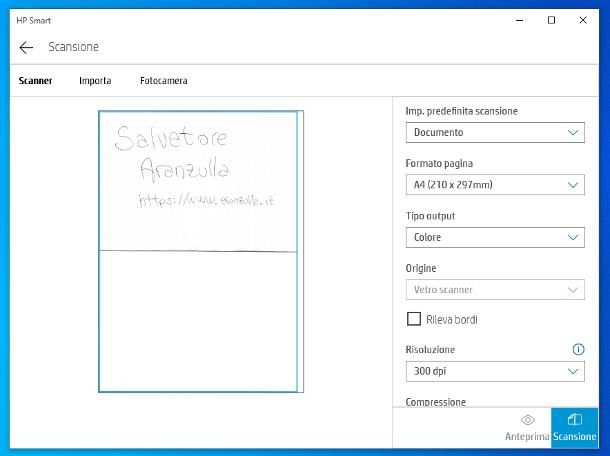Switch to the Scanner tab
610x456 pixels.
35,81
